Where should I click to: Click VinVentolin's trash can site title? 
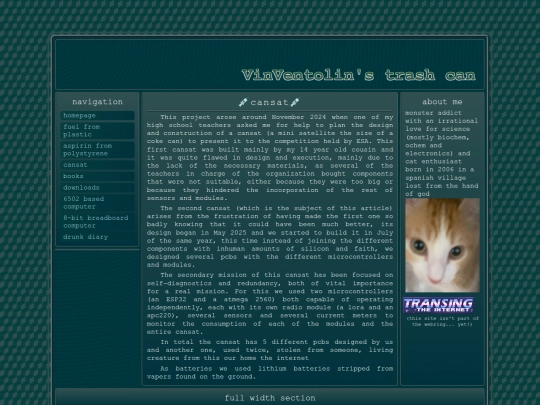point(359,75)
